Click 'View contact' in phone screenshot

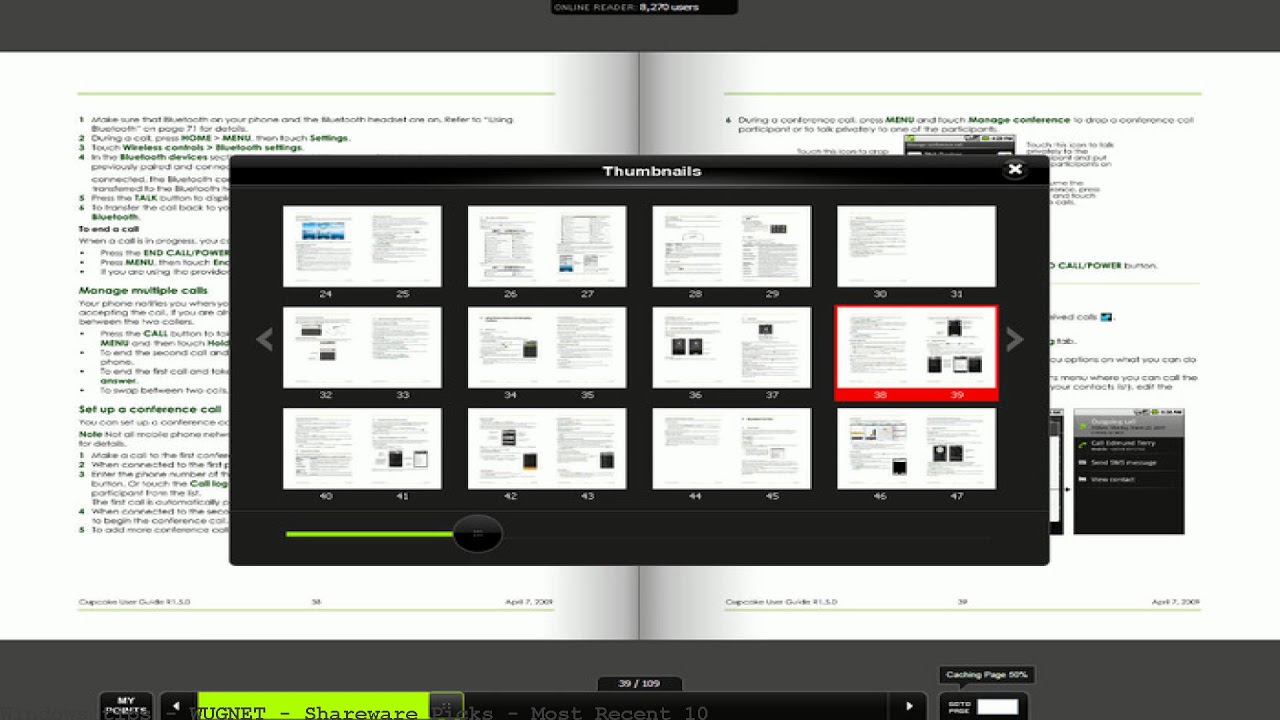pos(1114,480)
